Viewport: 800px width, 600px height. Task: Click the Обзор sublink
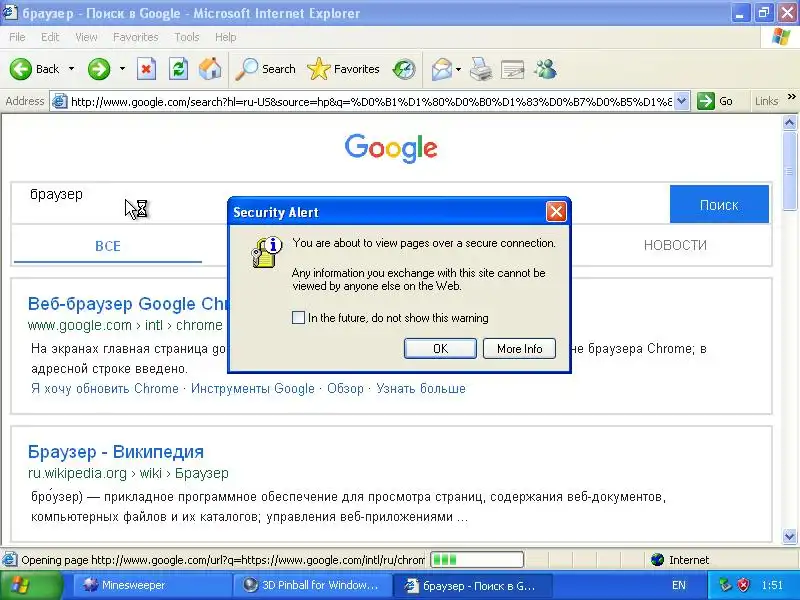click(345, 388)
